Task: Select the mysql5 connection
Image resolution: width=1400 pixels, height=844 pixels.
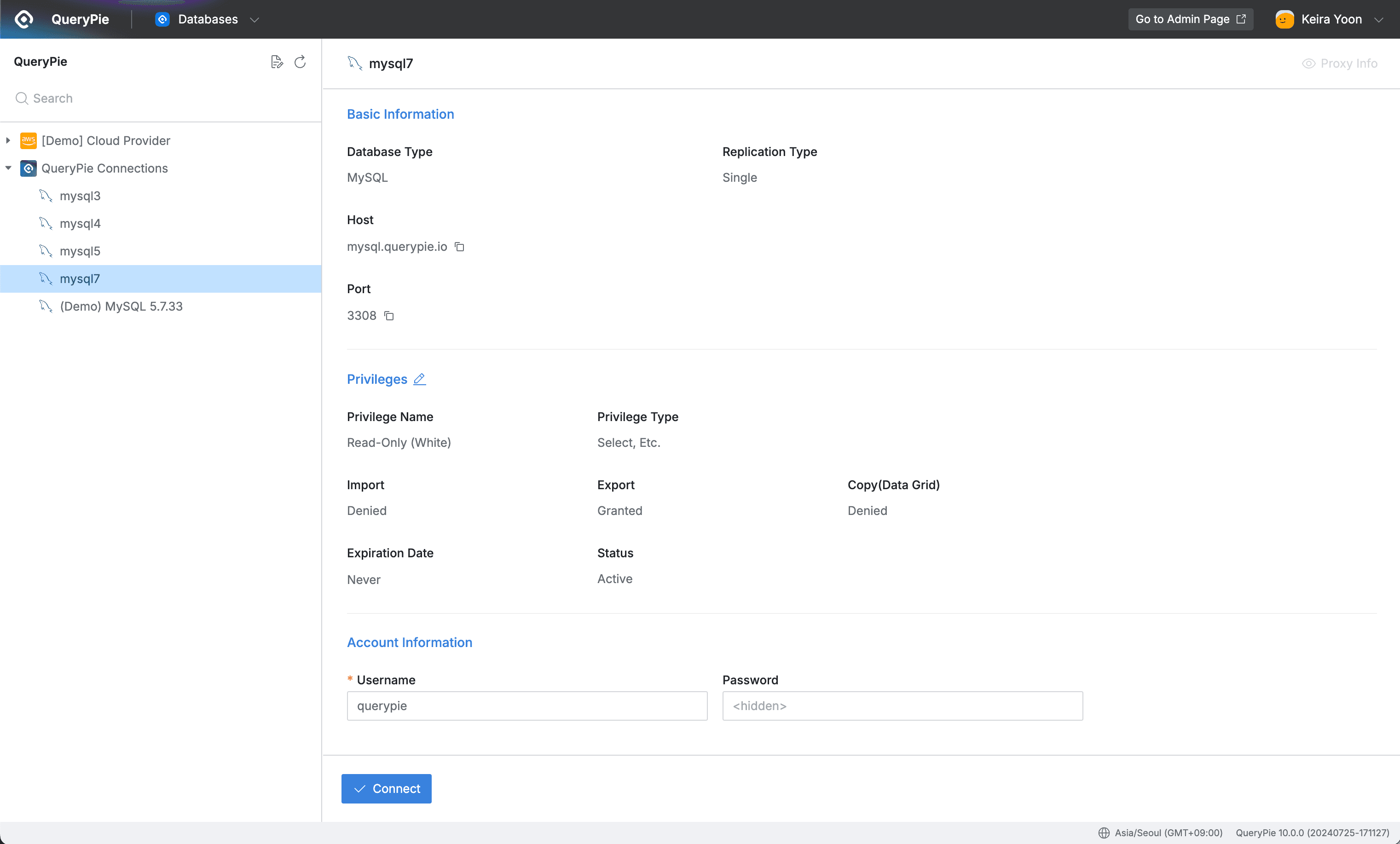Action: (80, 250)
